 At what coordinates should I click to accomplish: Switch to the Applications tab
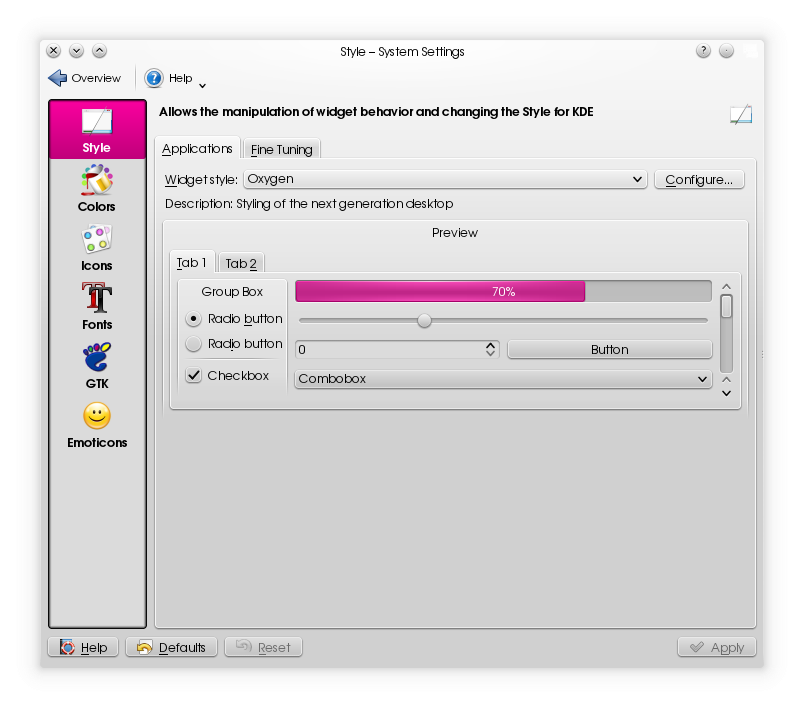[197, 149]
